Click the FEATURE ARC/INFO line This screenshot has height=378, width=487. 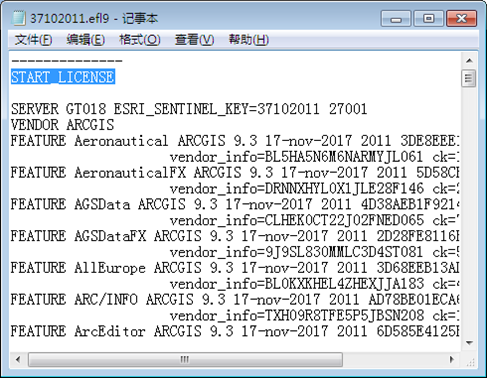point(235,299)
